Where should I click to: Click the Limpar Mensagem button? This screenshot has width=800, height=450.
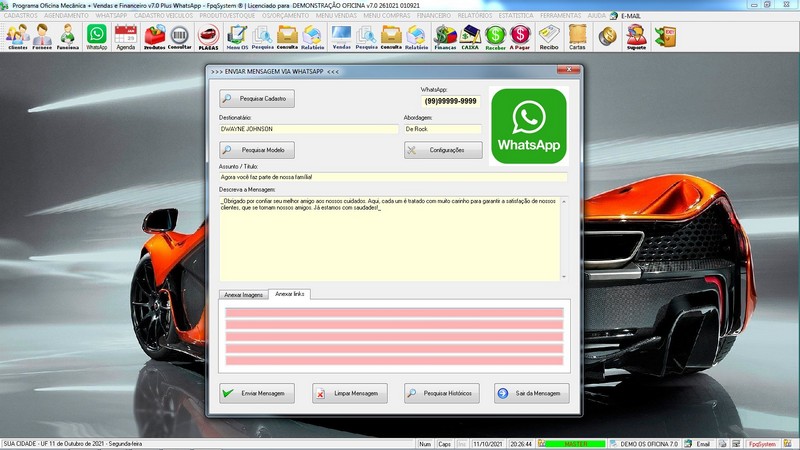[349, 393]
